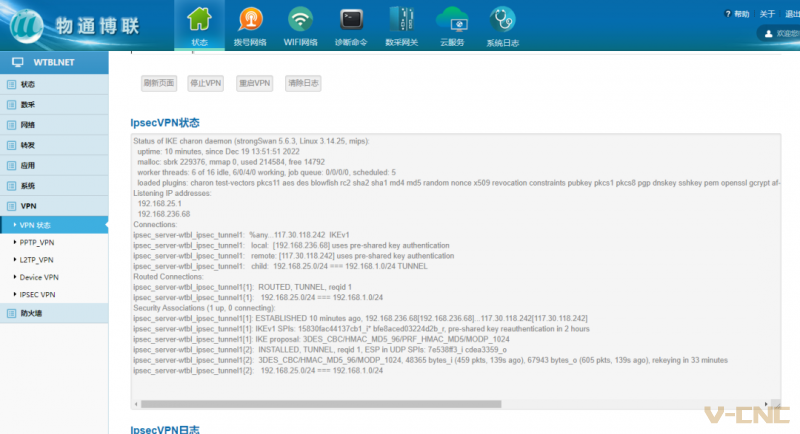Image resolution: width=800 pixels, height=434 pixels.
Task: Expand the 网络 sidebar menu
Action: click(x=54, y=125)
